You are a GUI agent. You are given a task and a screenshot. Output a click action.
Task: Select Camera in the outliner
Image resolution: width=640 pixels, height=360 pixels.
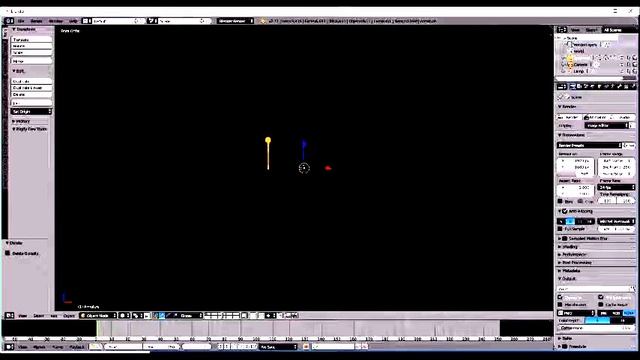pyautogui.click(x=580, y=64)
